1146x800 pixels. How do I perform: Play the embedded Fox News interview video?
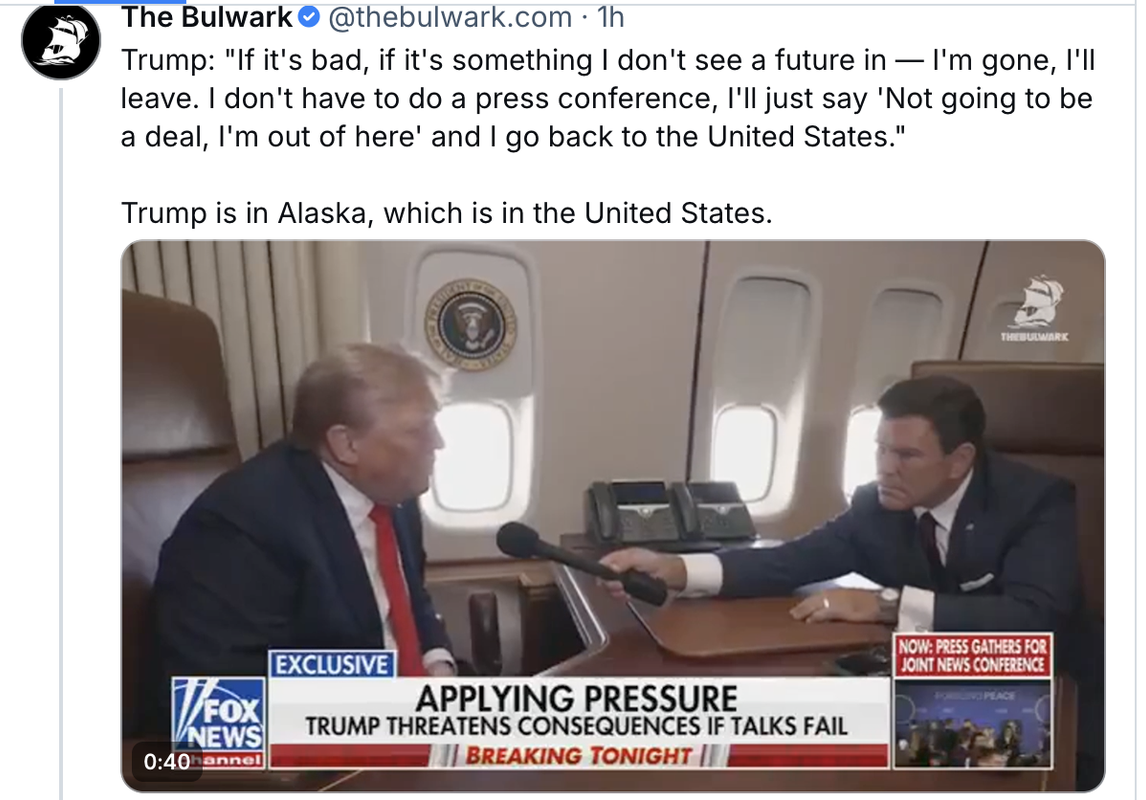pyautogui.click(x=612, y=516)
